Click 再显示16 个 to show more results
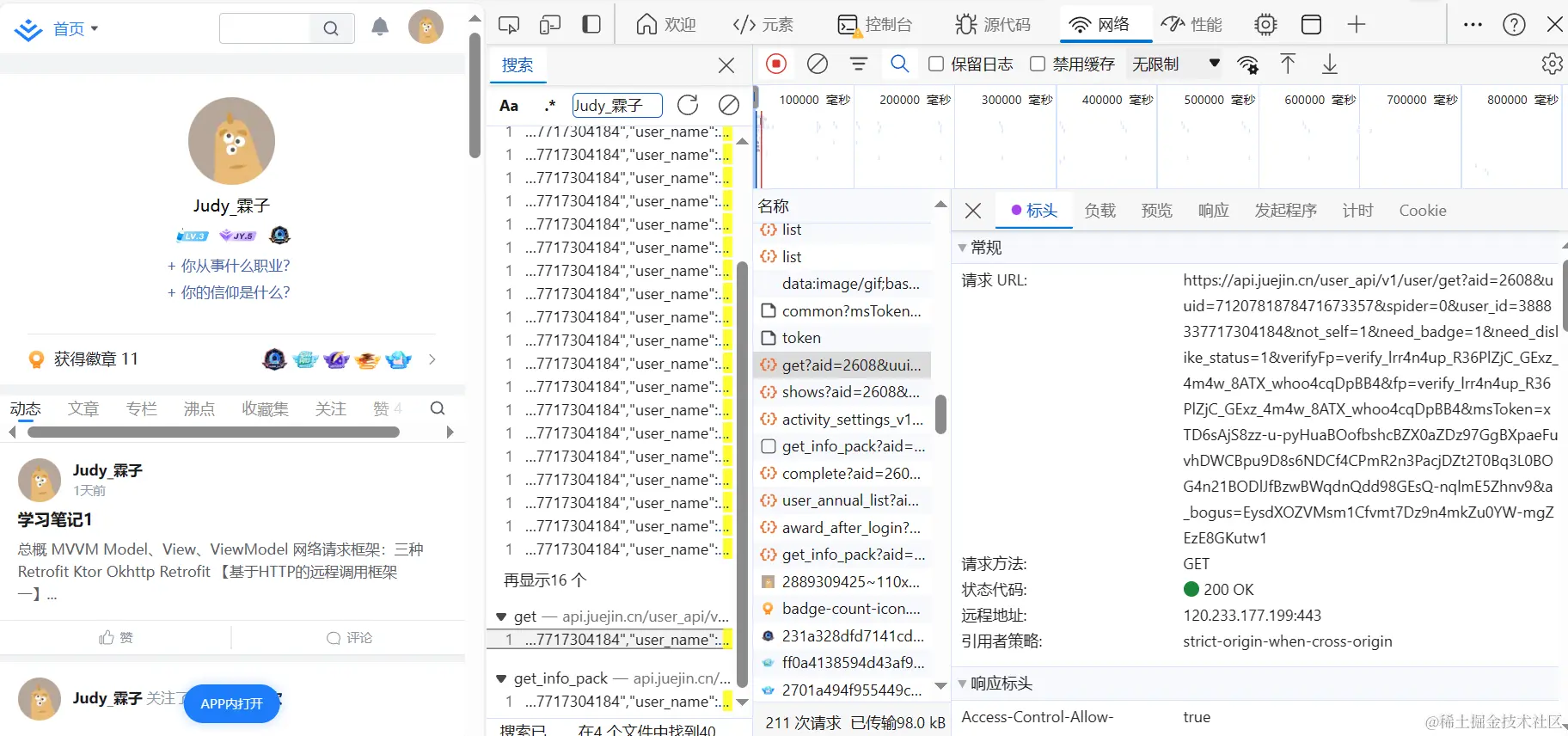Viewport: 1568px width, 736px height. pos(545,580)
